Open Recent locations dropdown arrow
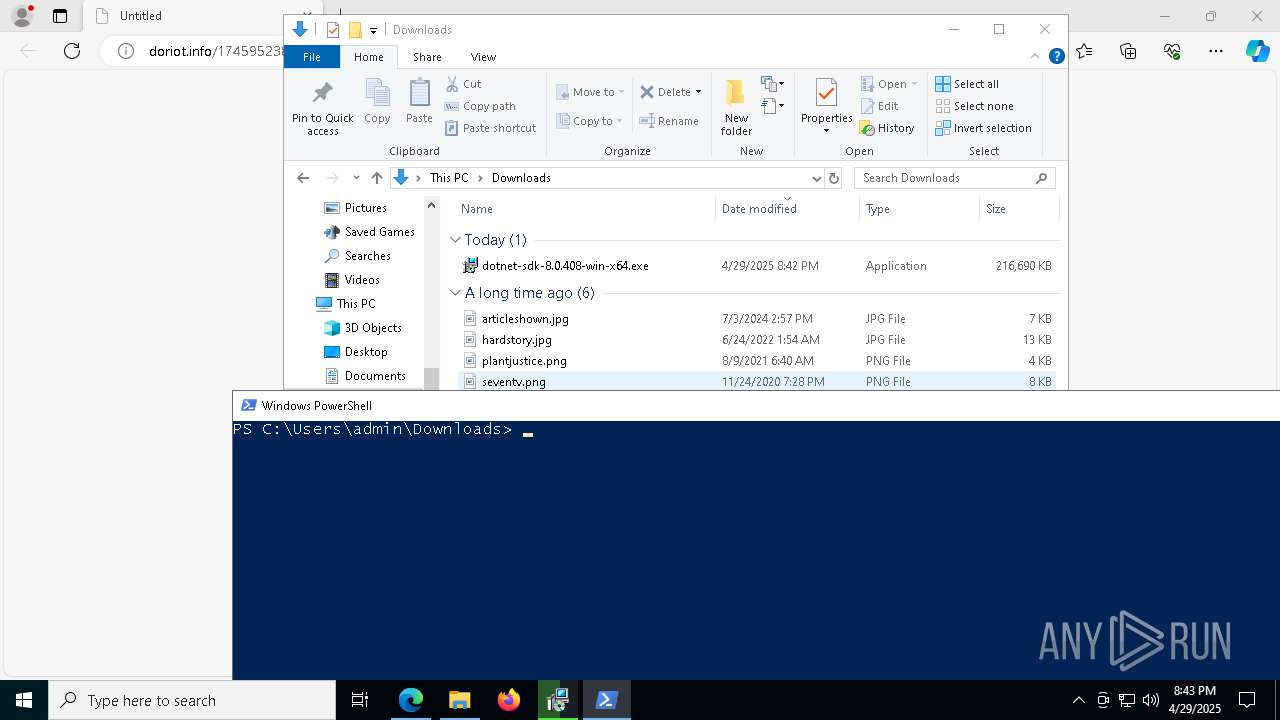Screen dimensions: 1280x720 click(x=355, y=178)
